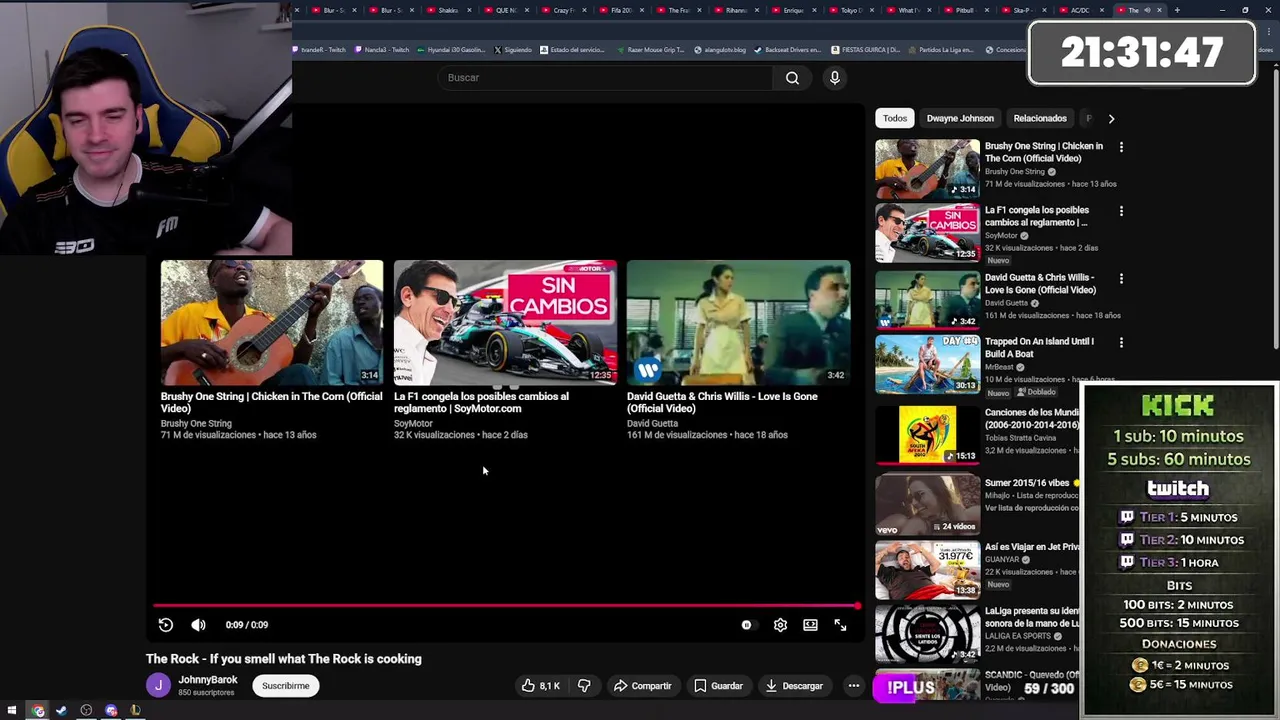This screenshot has height=720, width=1280.
Task: Open options menu for Brushy One String sidebar video
Action: [1121, 147]
